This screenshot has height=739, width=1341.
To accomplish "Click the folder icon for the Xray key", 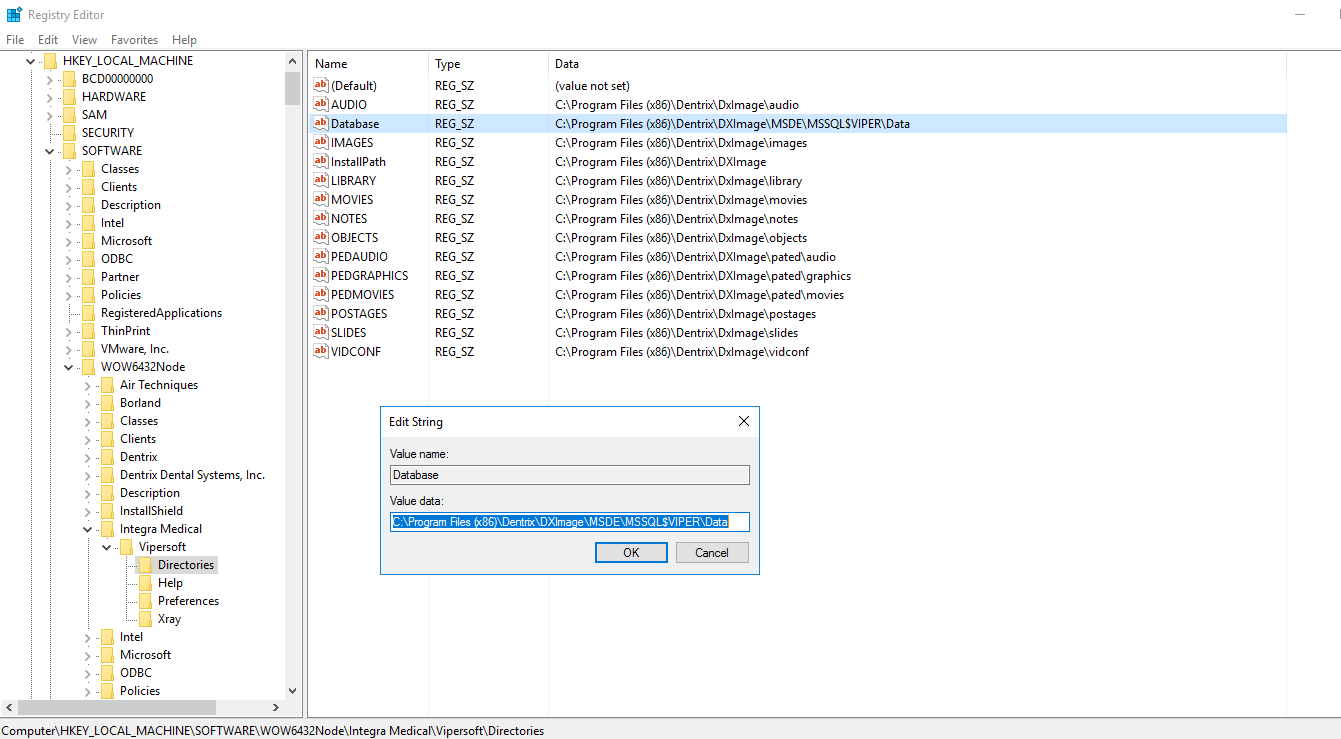I will [148, 618].
